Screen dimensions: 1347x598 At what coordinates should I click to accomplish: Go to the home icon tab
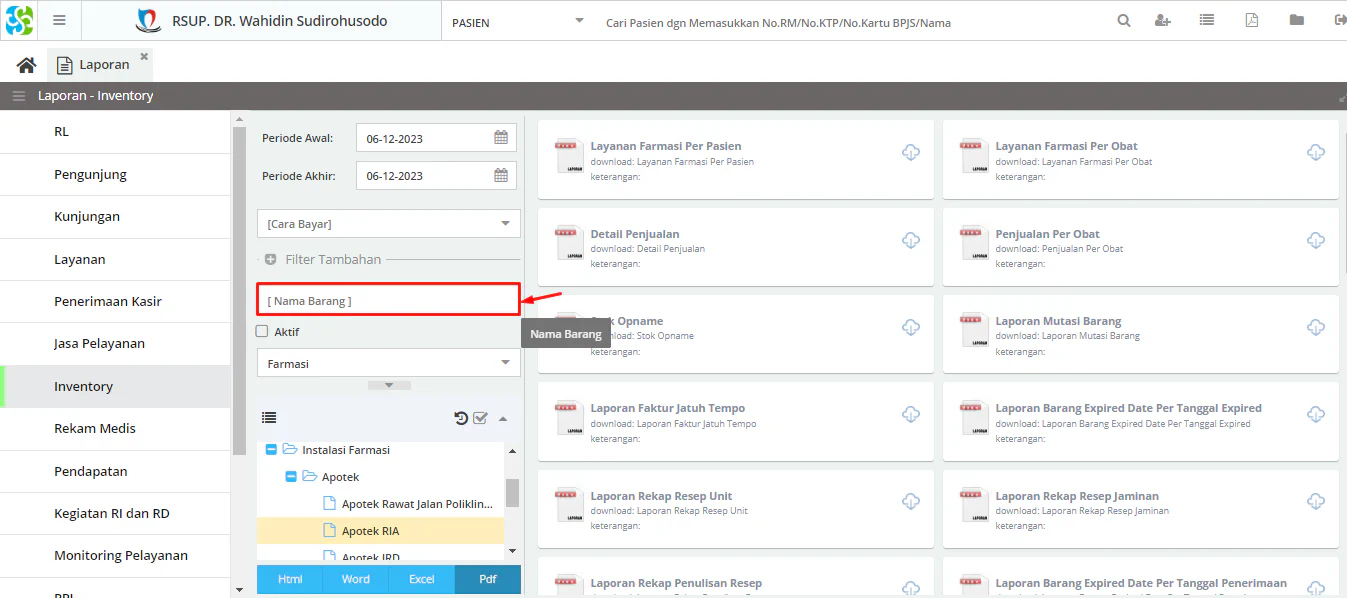pos(26,65)
